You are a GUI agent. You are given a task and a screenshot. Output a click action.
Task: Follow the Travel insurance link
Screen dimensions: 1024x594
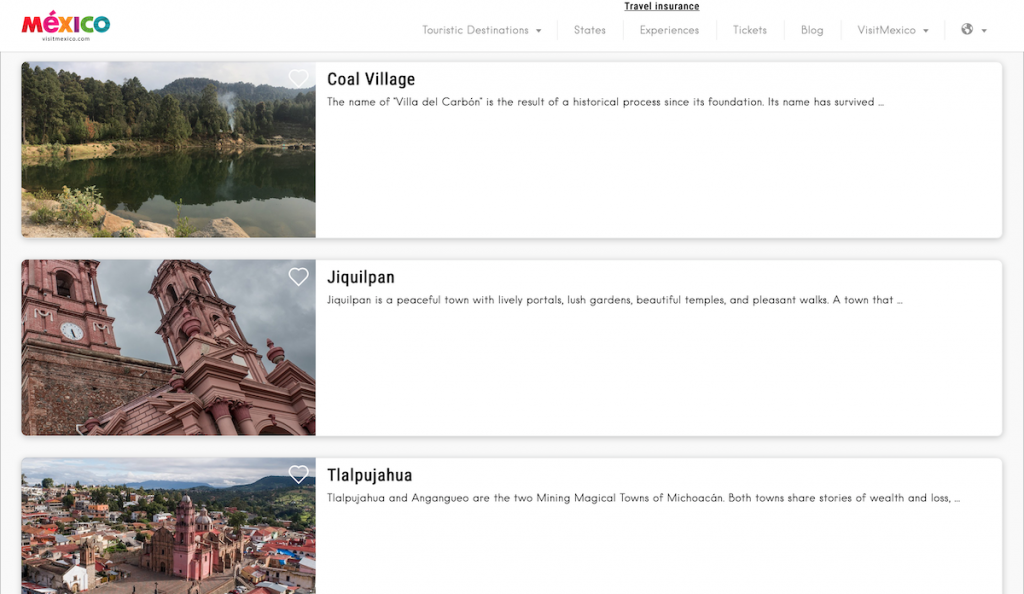pos(662,7)
